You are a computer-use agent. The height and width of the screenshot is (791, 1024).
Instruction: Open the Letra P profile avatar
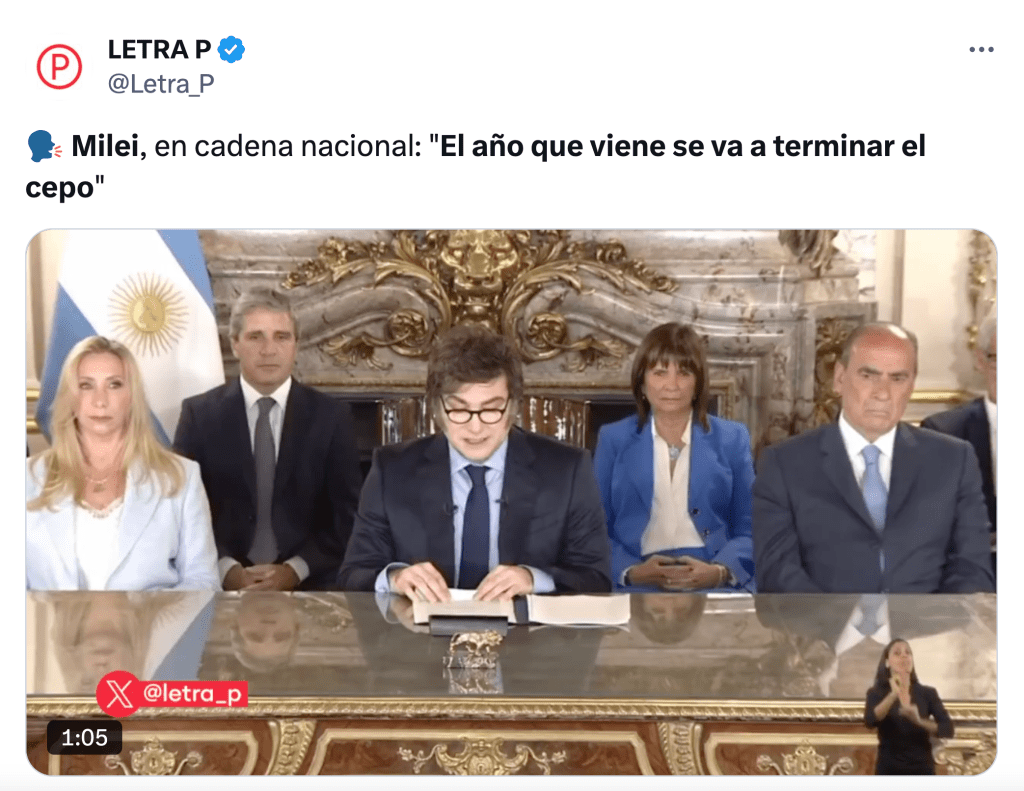point(59,67)
